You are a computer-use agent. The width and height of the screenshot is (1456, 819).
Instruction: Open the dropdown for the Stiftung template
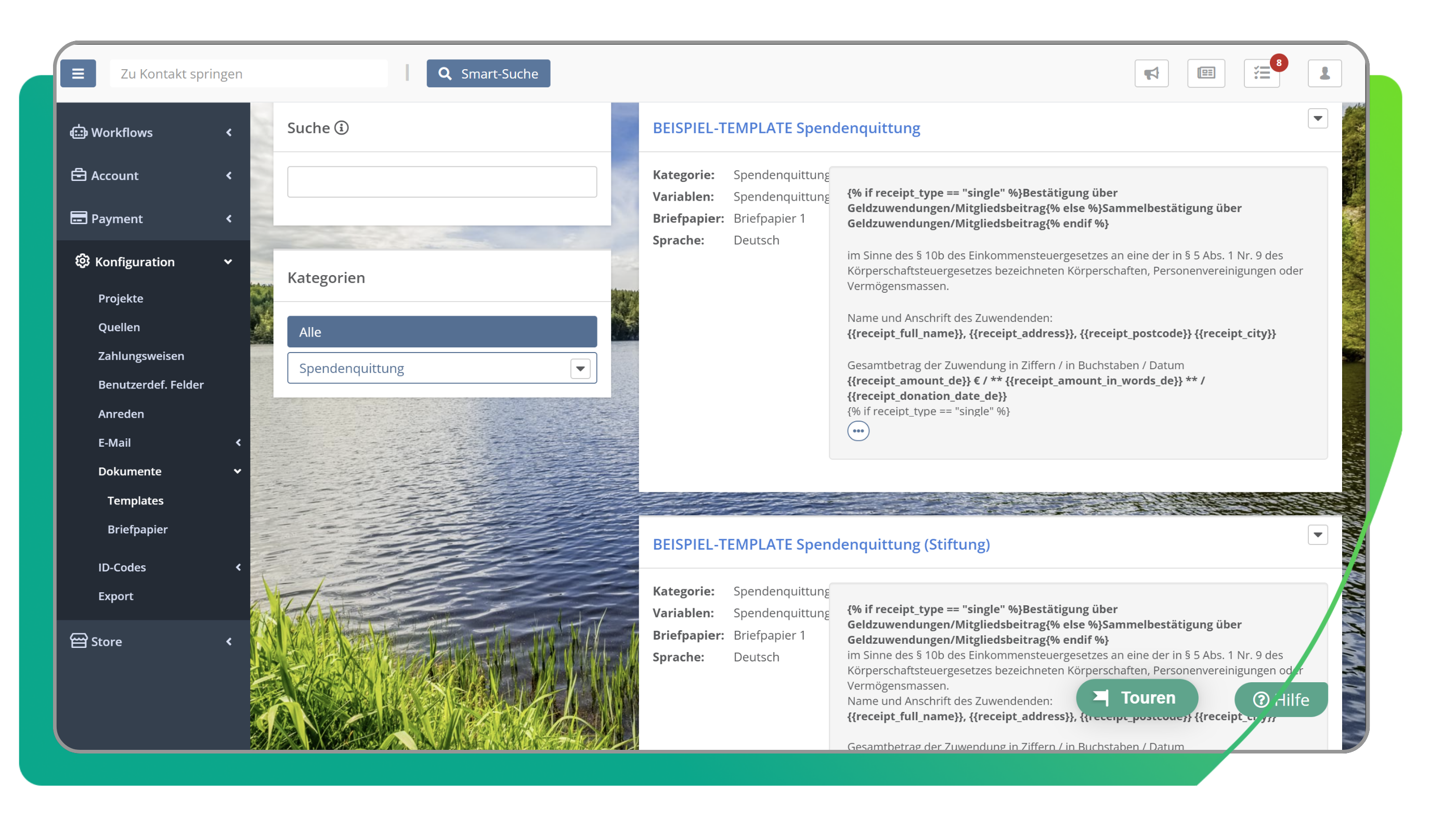click(1318, 535)
